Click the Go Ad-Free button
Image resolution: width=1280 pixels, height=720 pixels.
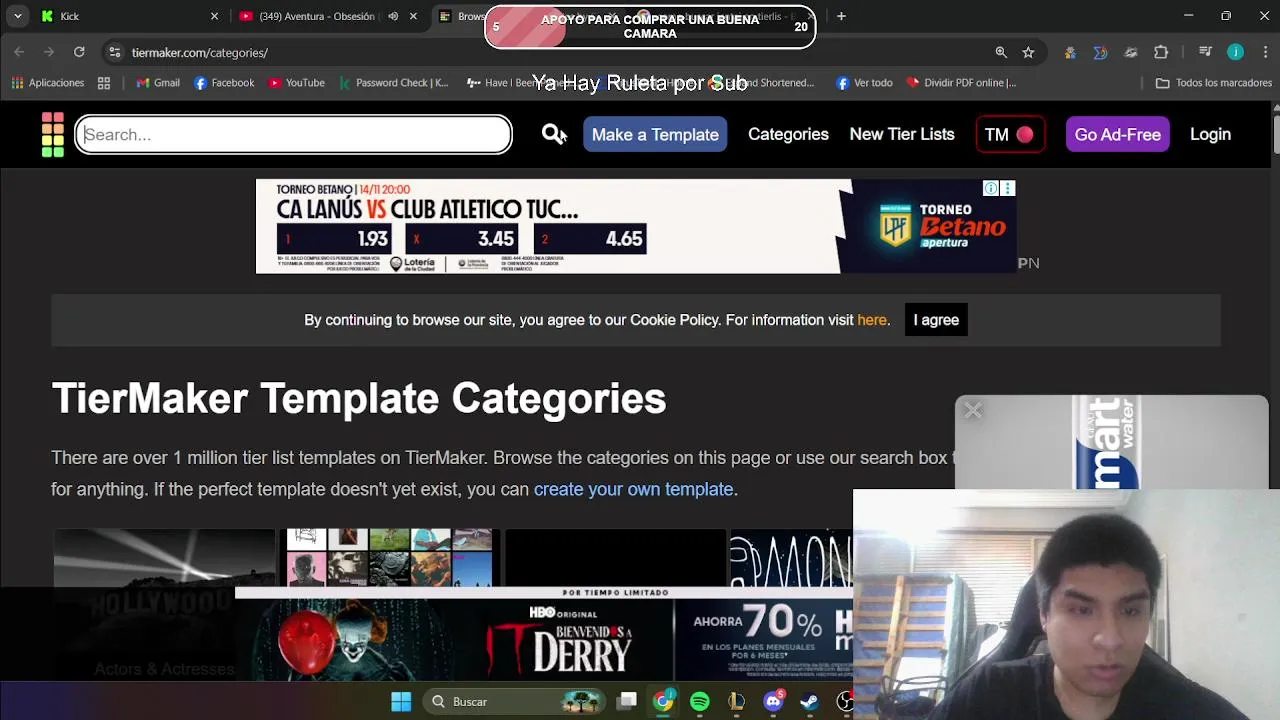tap(1117, 134)
